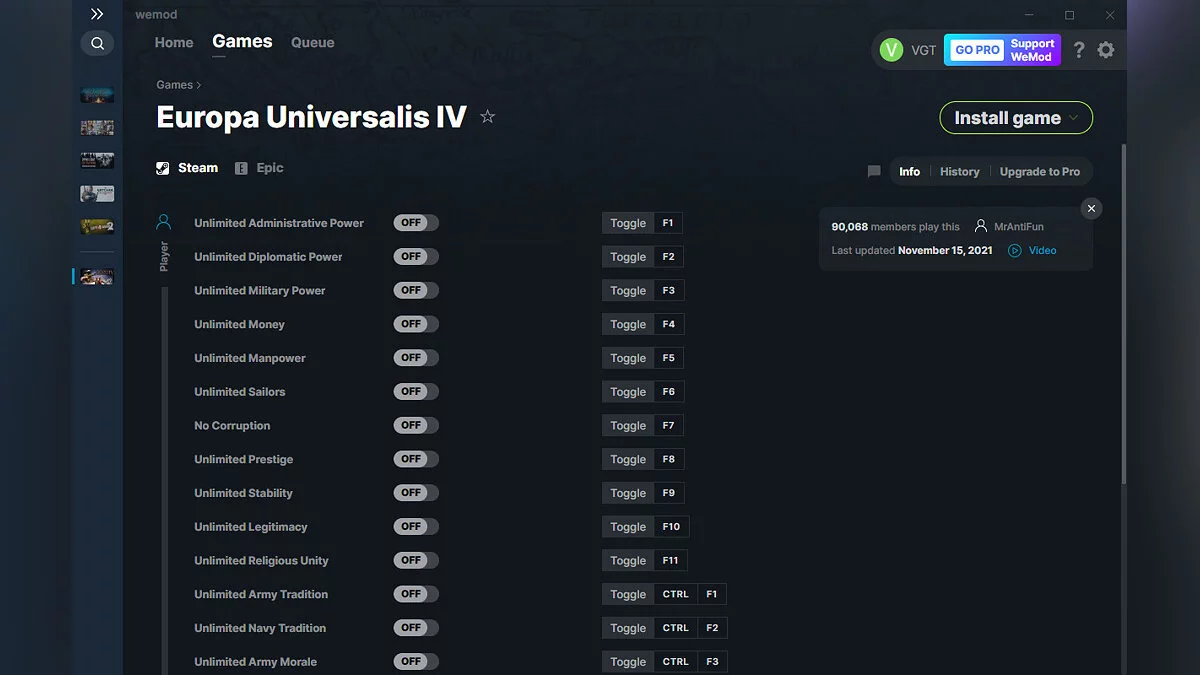Click the question mark help icon
This screenshot has width=1200, height=675.
pyautogui.click(x=1078, y=49)
